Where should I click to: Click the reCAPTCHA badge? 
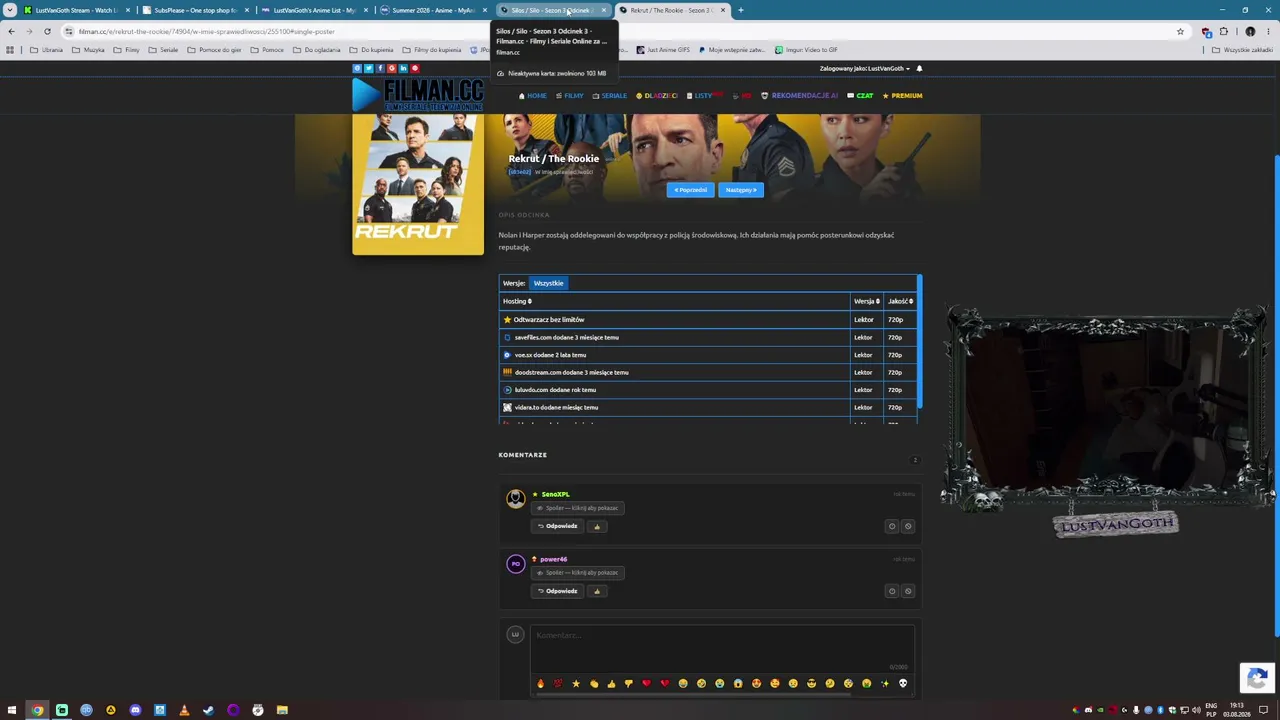1257,678
